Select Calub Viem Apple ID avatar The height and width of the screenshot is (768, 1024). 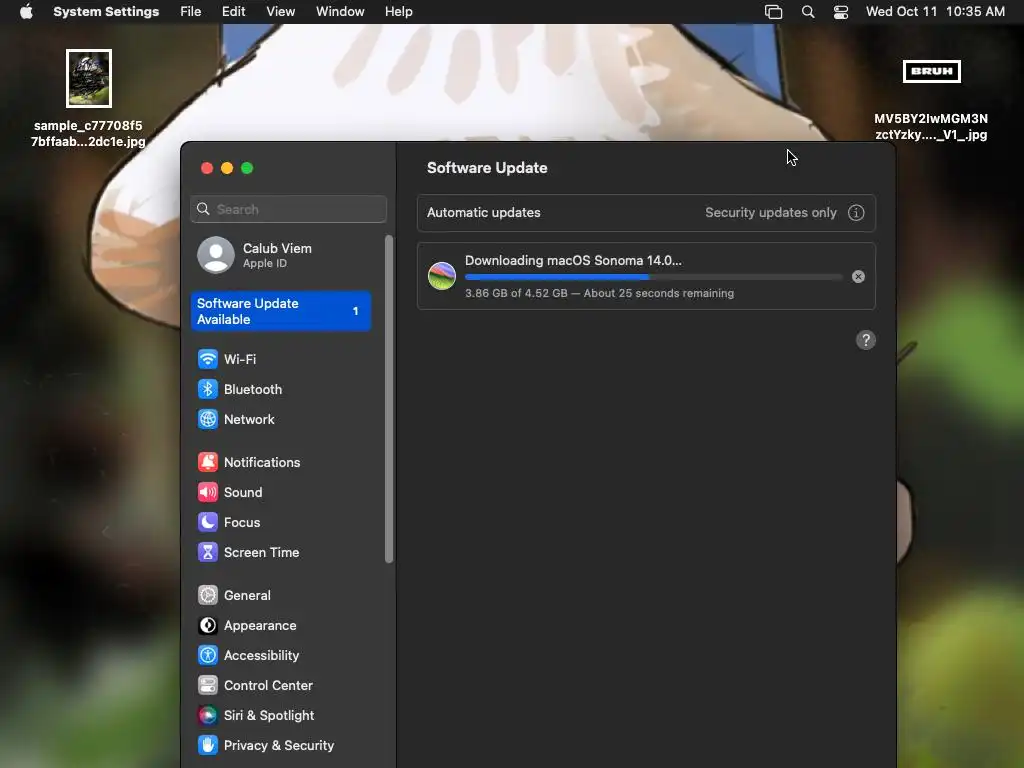click(x=216, y=255)
